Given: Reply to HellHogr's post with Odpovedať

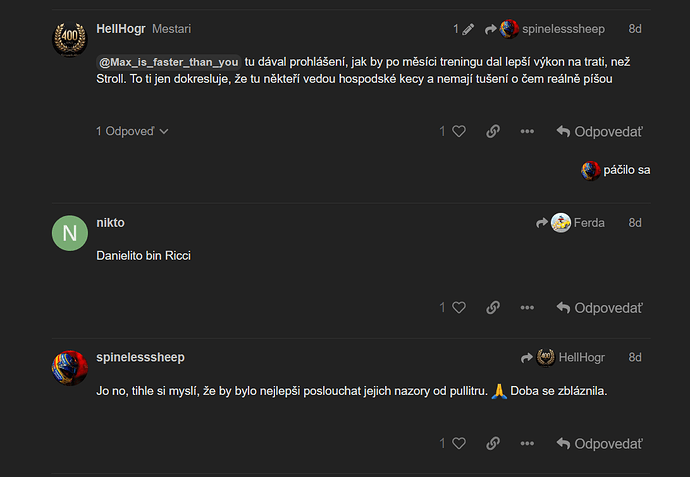Looking at the screenshot, I should (x=600, y=131).
